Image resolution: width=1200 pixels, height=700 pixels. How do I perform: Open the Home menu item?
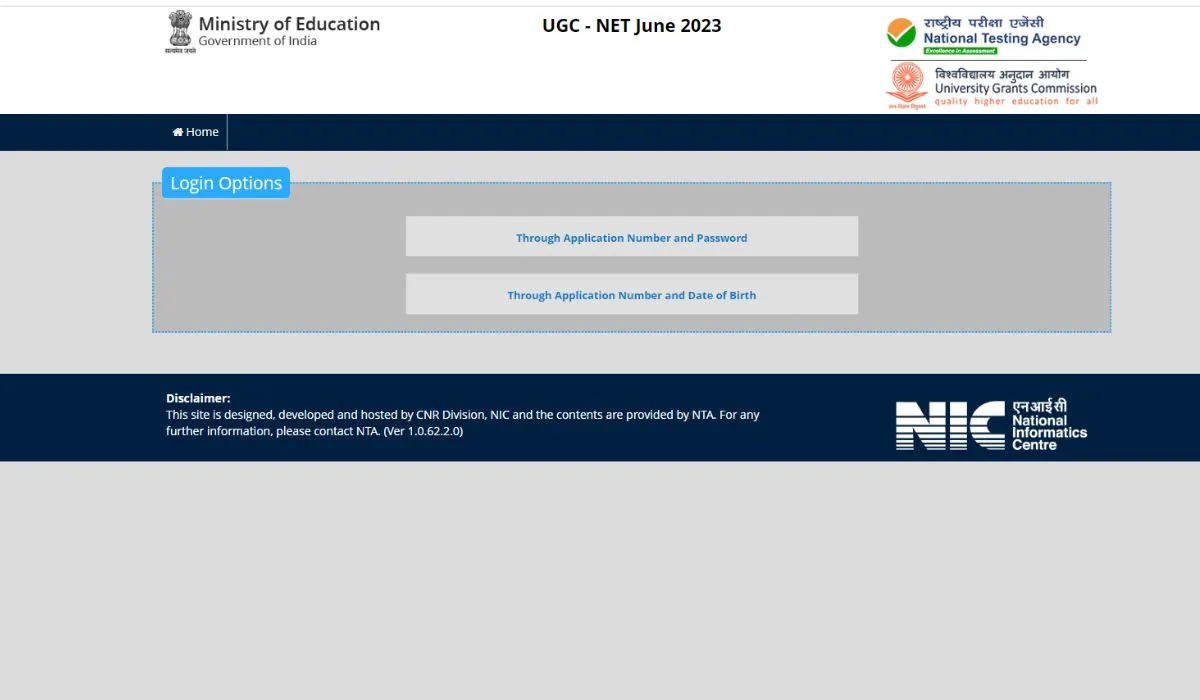click(196, 132)
